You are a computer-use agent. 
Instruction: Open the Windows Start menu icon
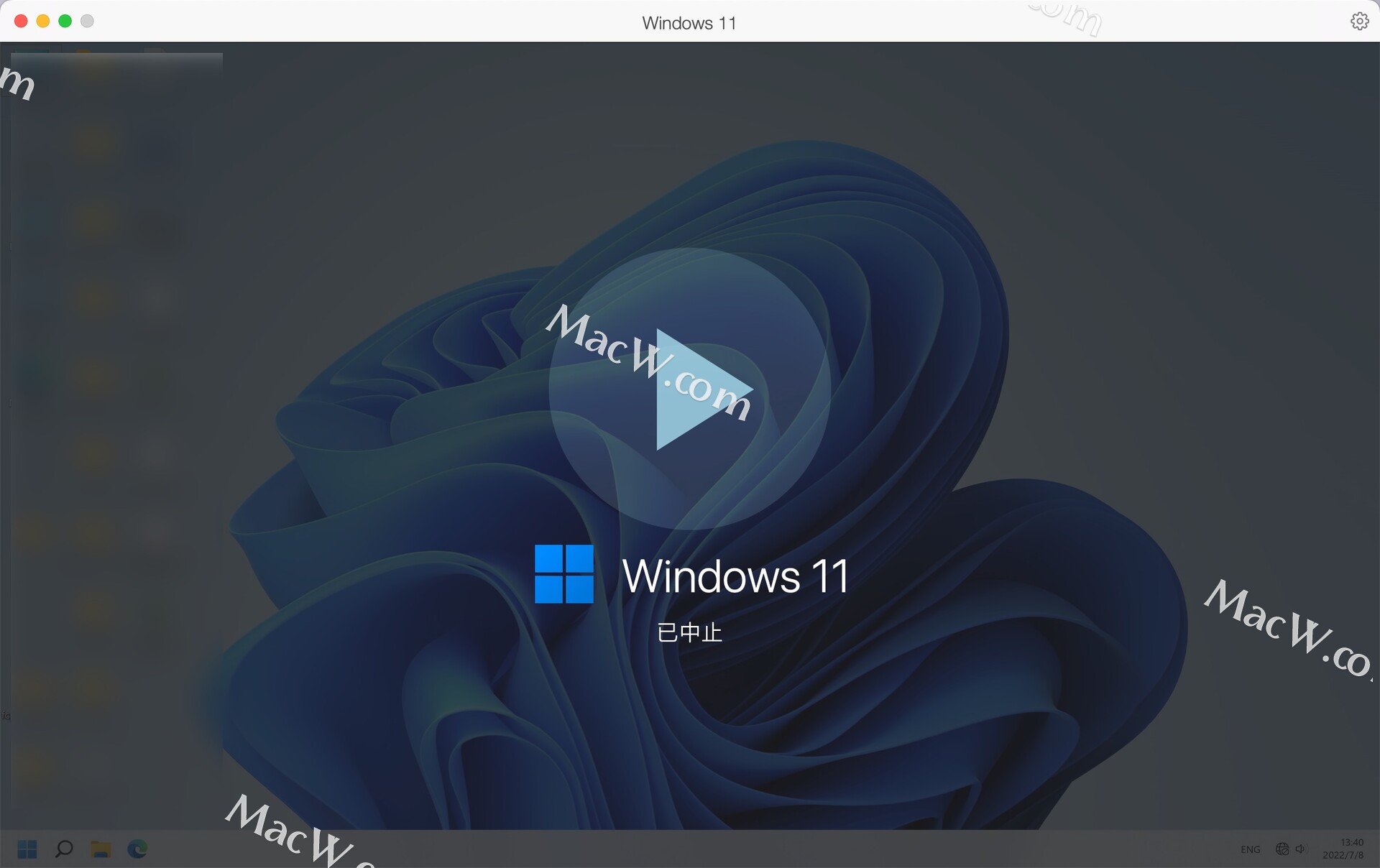[27, 849]
